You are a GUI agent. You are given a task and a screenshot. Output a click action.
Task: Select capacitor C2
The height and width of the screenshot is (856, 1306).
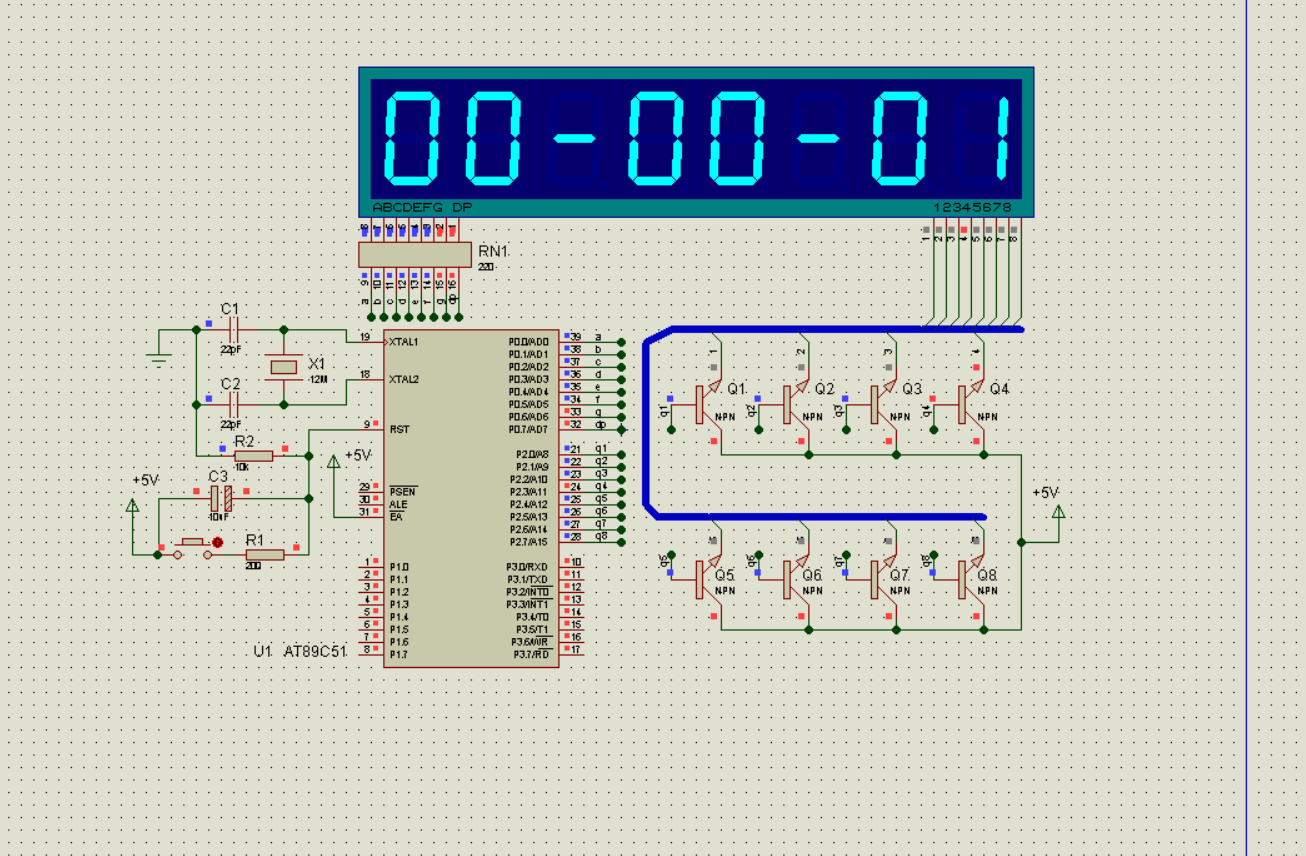tap(234, 404)
